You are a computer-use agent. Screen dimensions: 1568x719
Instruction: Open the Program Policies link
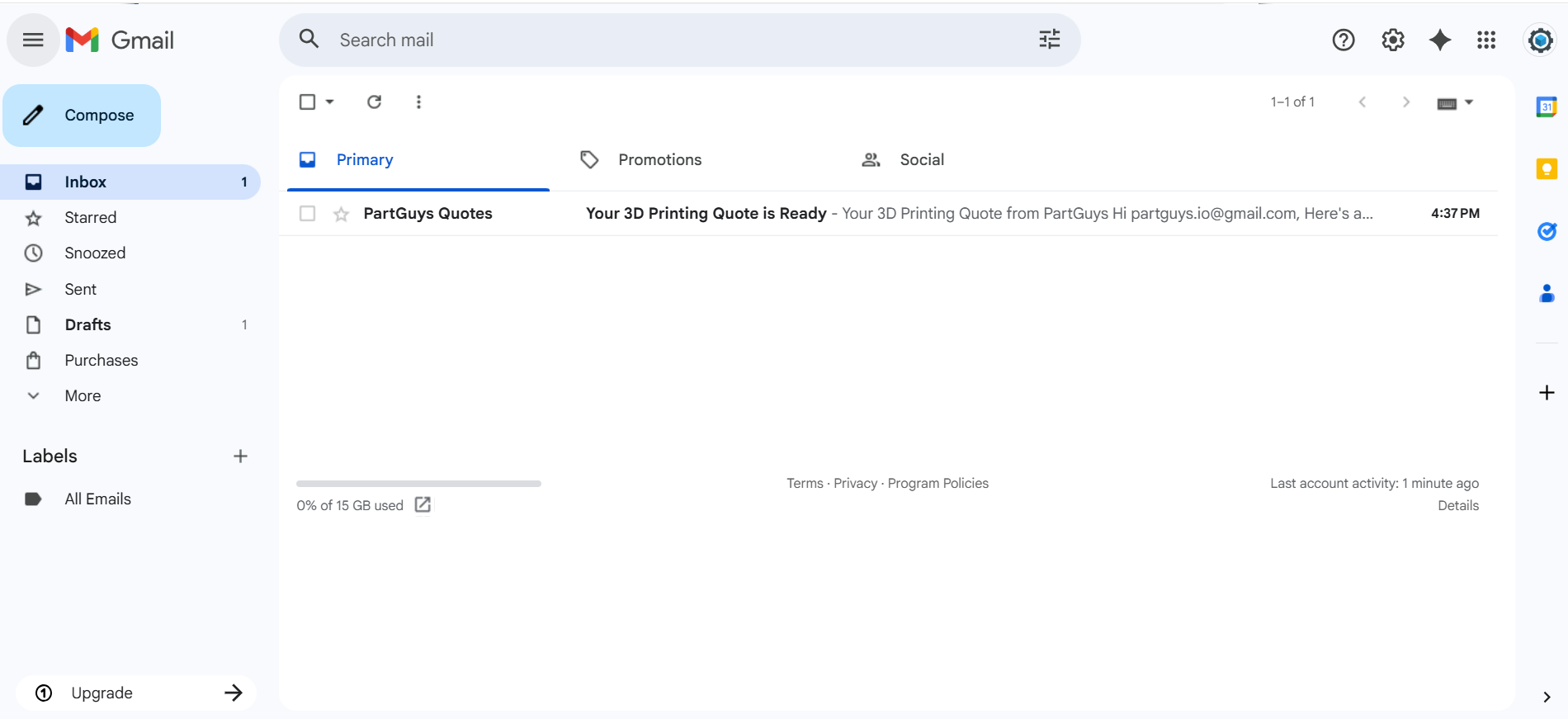[x=938, y=483]
